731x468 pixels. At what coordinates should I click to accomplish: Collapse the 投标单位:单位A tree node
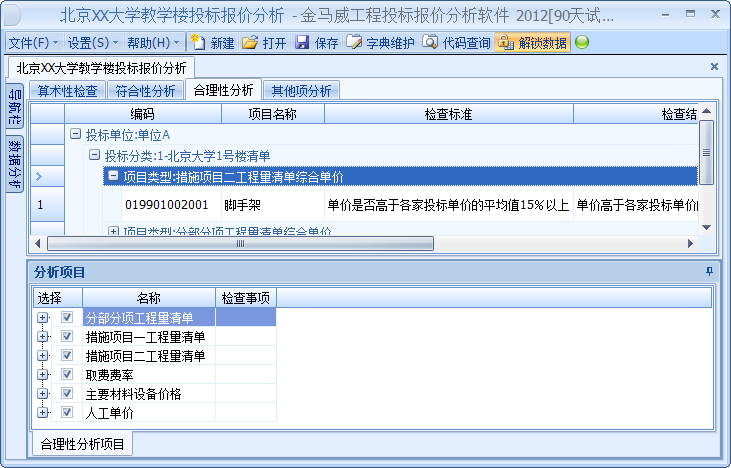tap(75, 134)
